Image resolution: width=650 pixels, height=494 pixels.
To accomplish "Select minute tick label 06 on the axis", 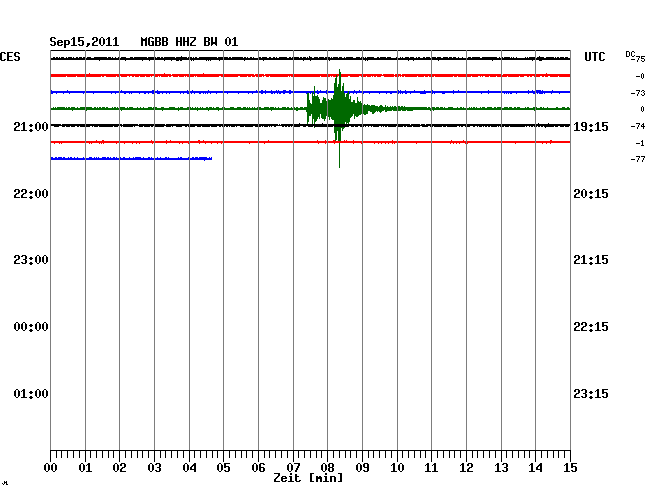I will pos(258,468).
